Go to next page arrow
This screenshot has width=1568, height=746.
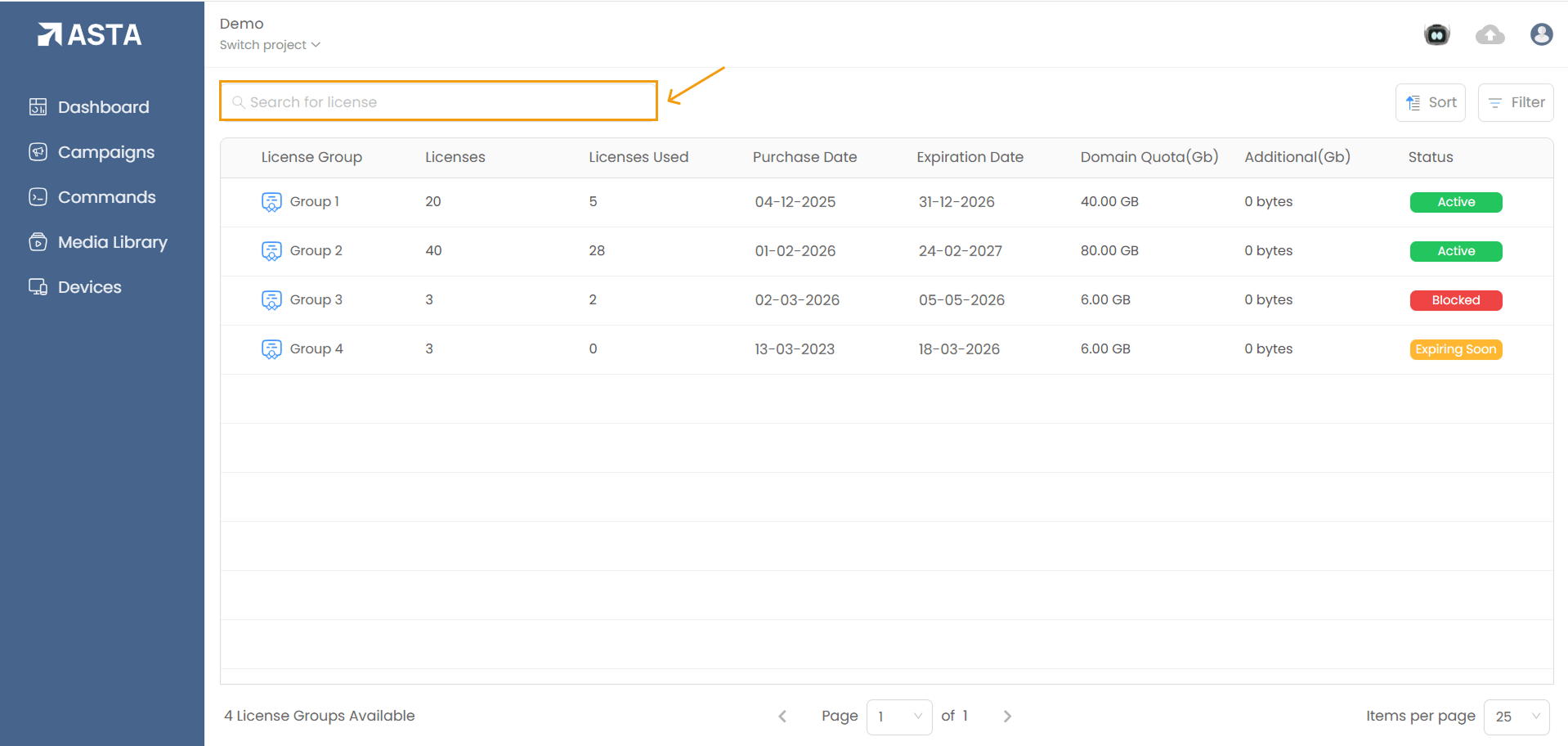1007,717
